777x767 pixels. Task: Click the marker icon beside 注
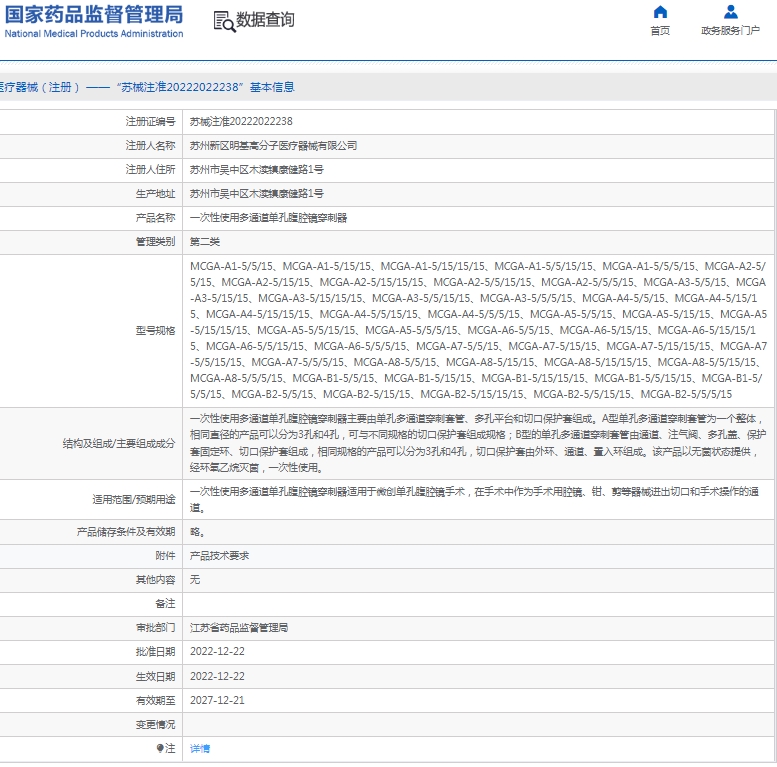click(160, 748)
